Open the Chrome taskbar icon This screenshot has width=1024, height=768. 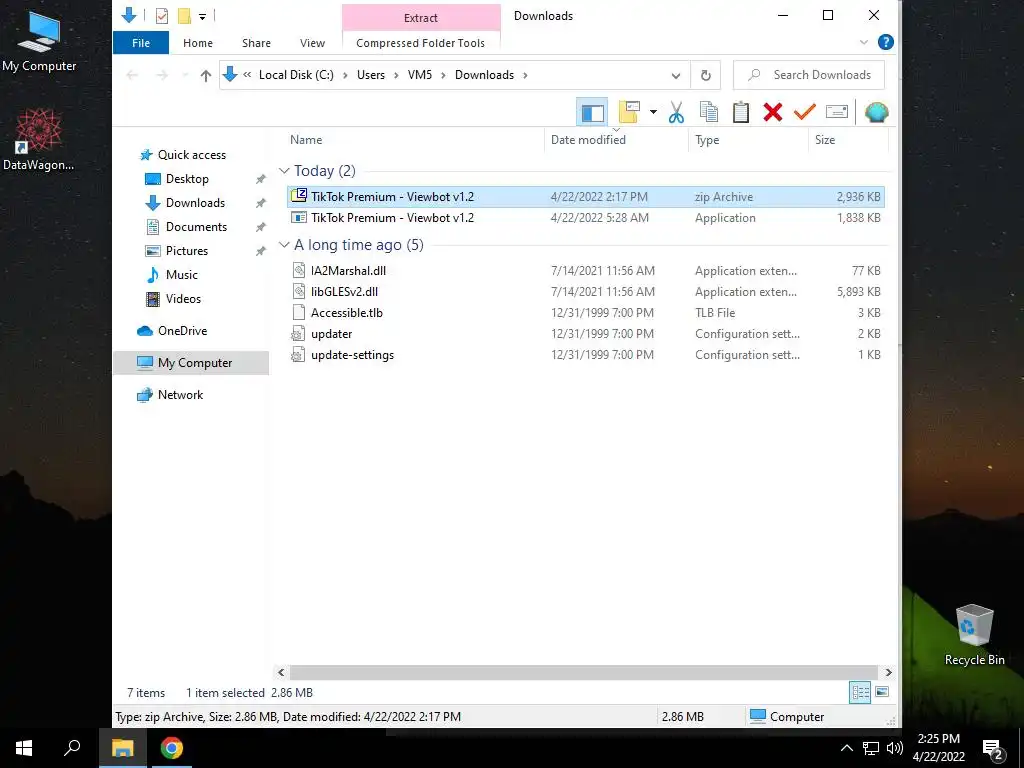pyautogui.click(x=172, y=748)
